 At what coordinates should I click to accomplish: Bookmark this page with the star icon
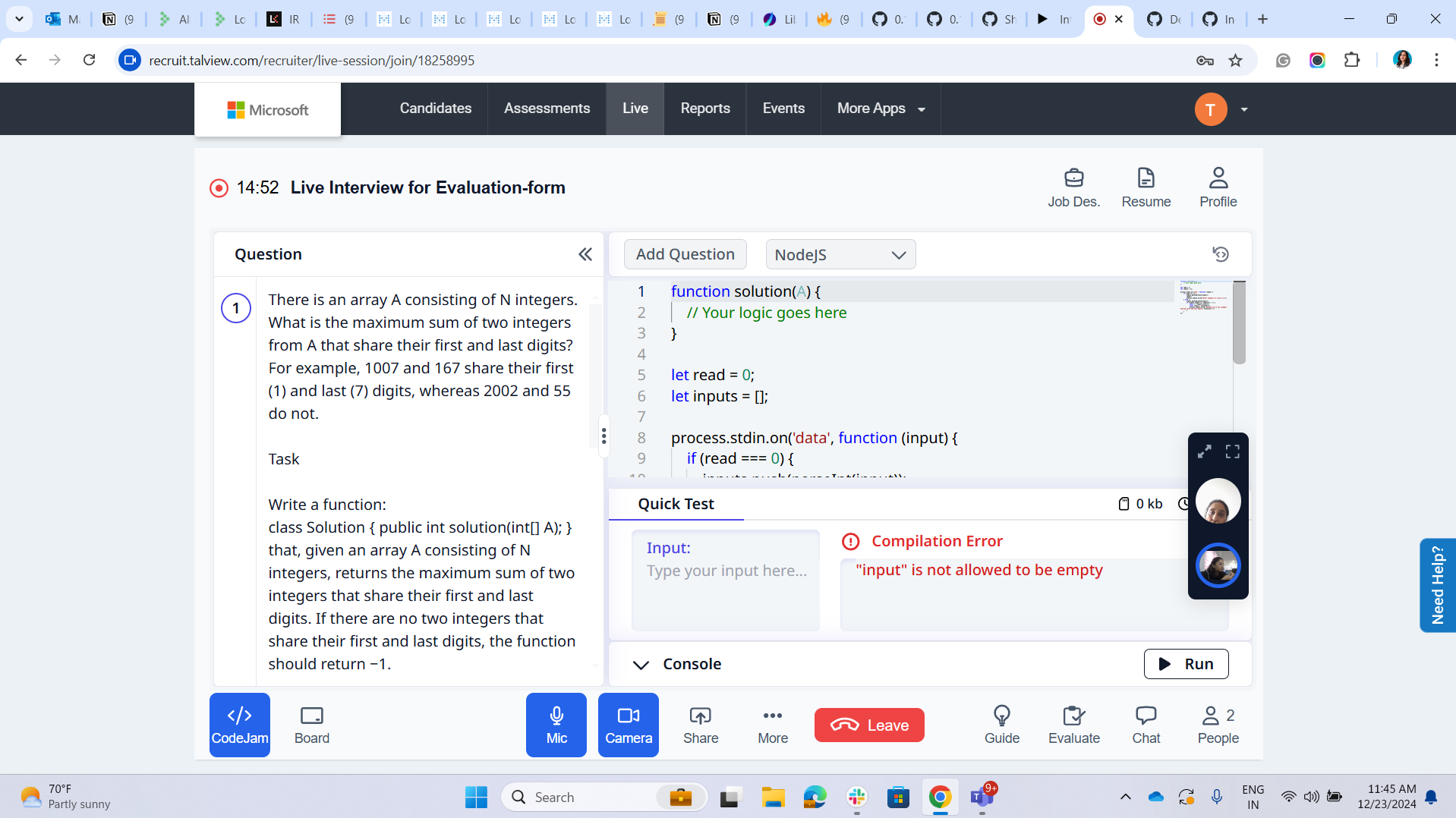1235,60
